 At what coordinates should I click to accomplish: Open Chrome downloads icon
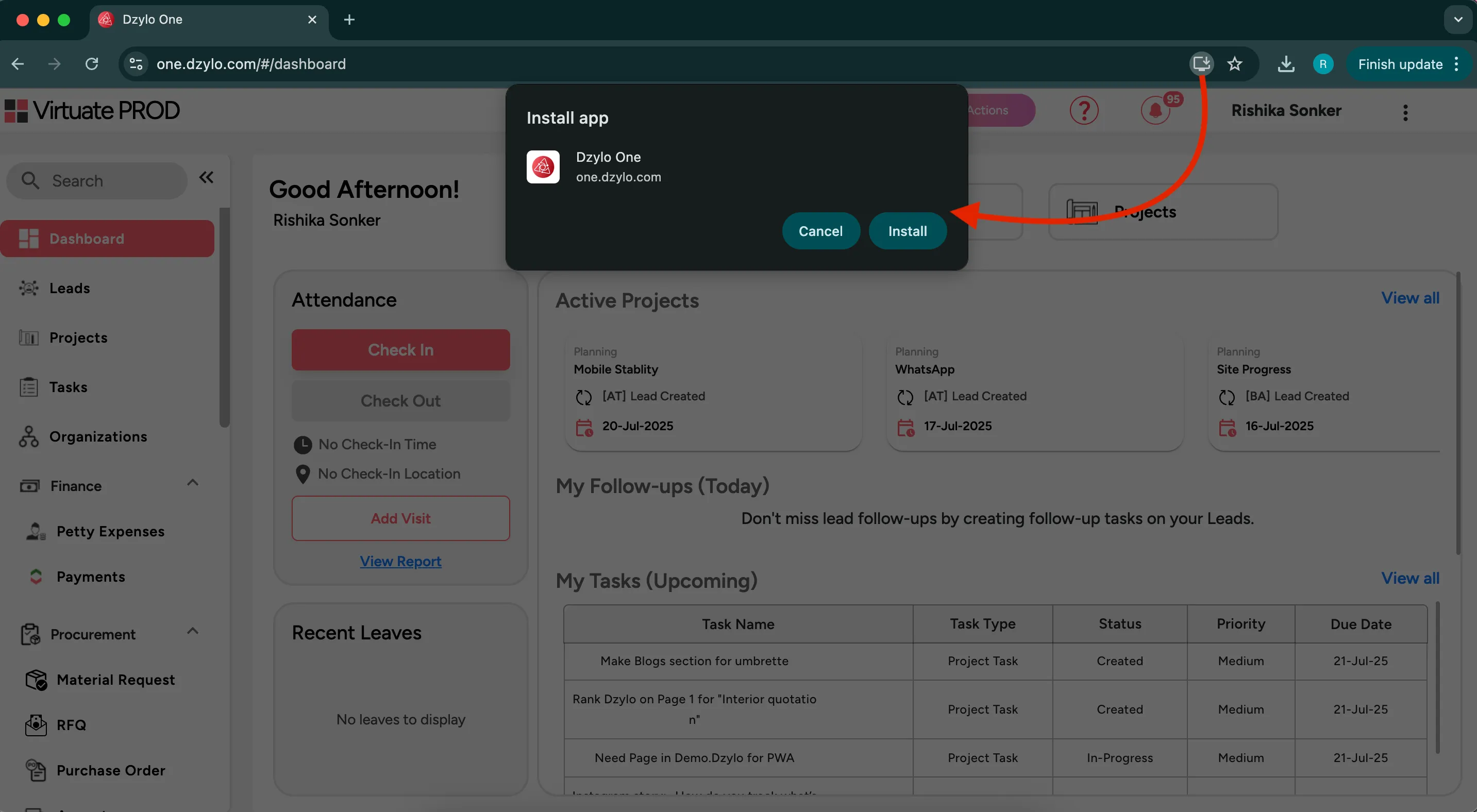click(1285, 63)
